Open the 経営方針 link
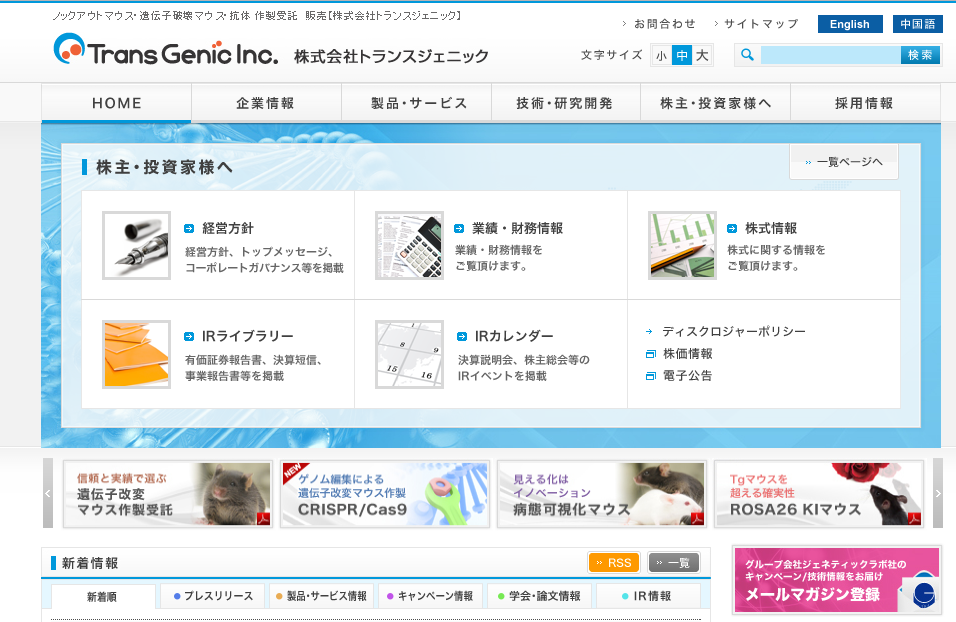This screenshot has width=956, height=622. pos(227,229)
